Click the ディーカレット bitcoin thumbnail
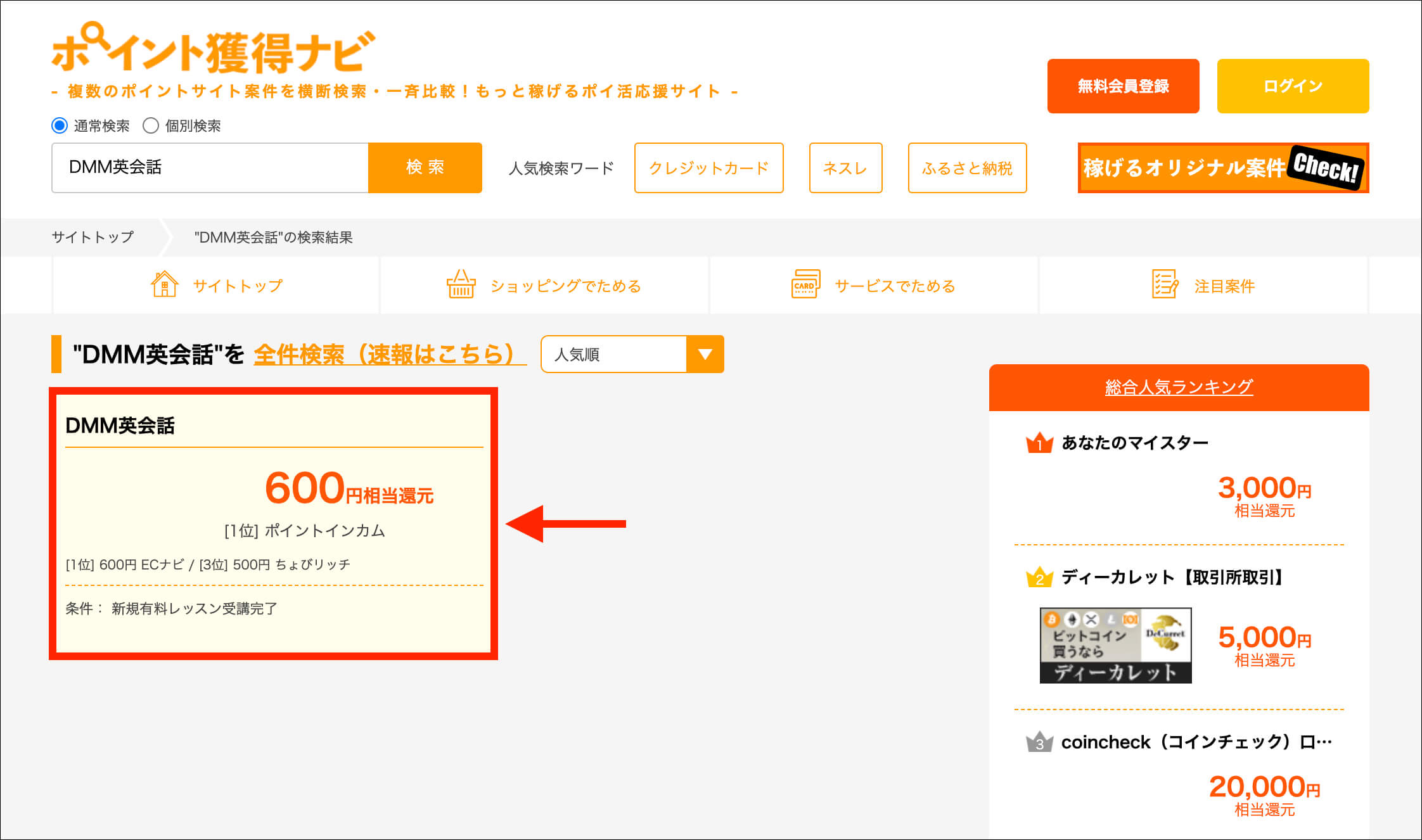This screenshot has height=840, width=1422. coord(1115,646)
